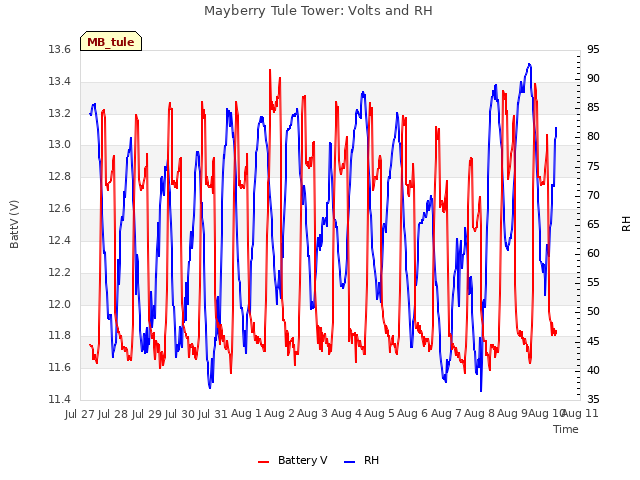This screenshot has height=480, width=640.
Task: Click the 55 RH axis value
Action: pyautogui.click(x=593, y=282)
